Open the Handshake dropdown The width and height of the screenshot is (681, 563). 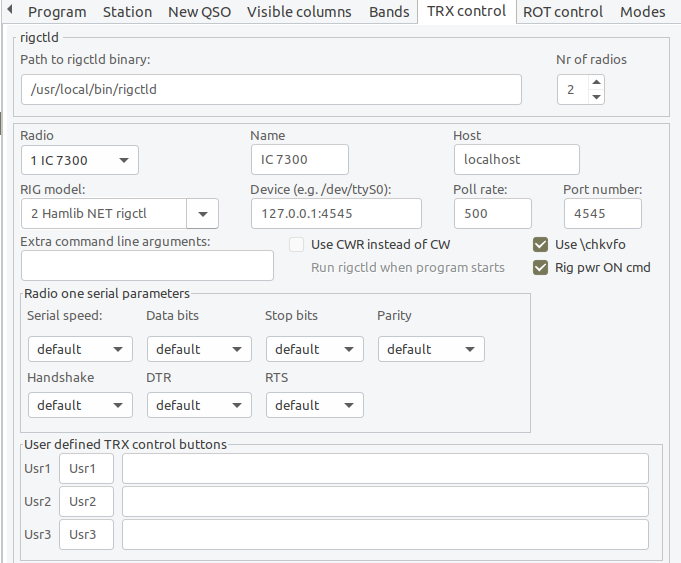[80, 405]
